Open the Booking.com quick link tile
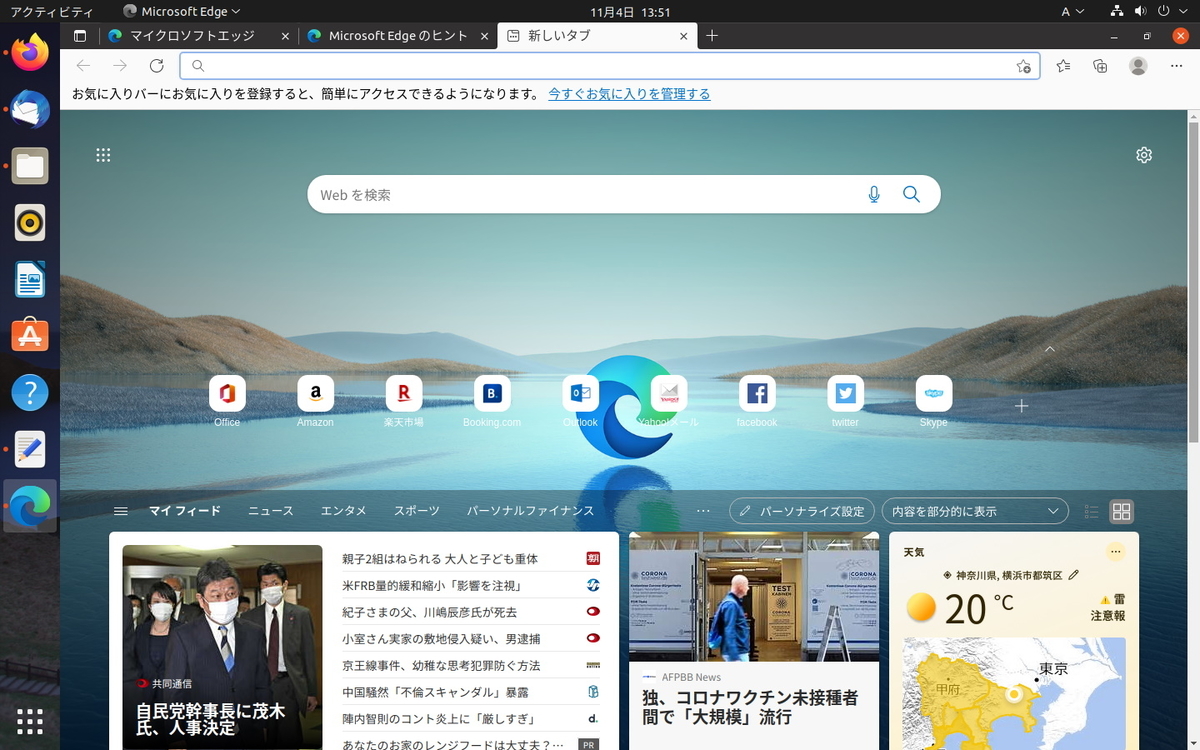The image size is (1200, 750). 492,394
